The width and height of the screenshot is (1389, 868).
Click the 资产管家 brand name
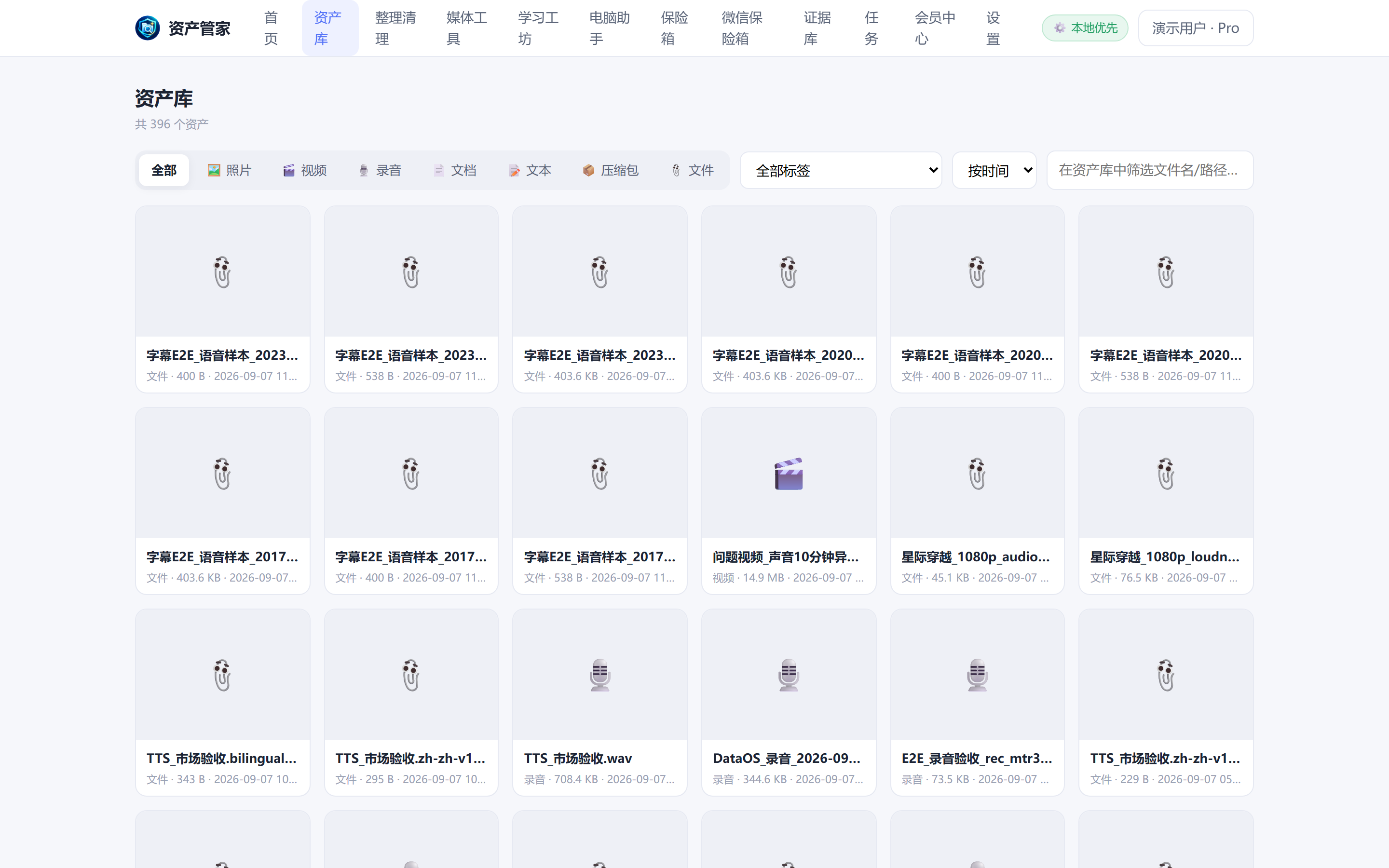coord(199,28)
